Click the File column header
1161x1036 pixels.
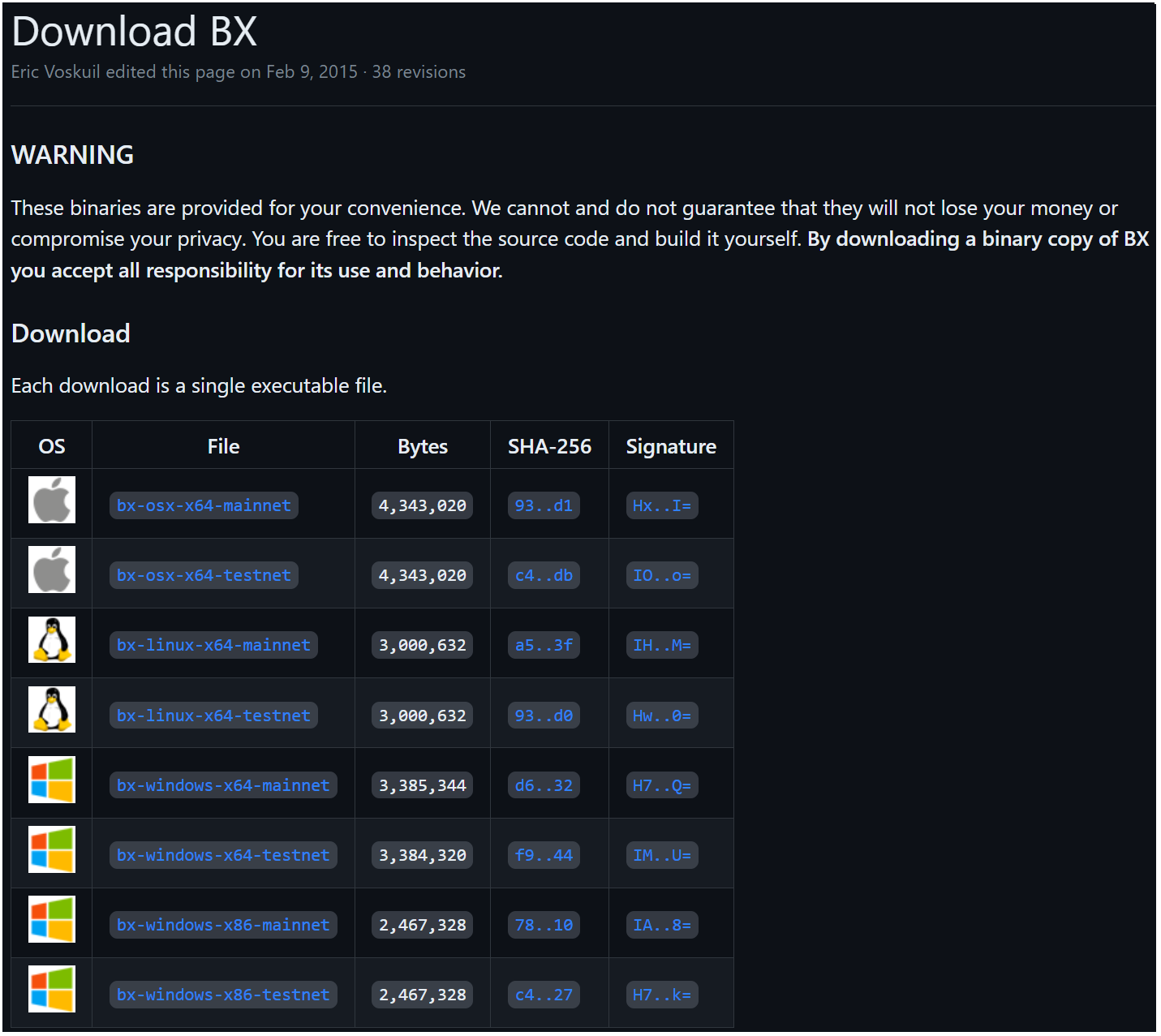click(x=223, y=446)
